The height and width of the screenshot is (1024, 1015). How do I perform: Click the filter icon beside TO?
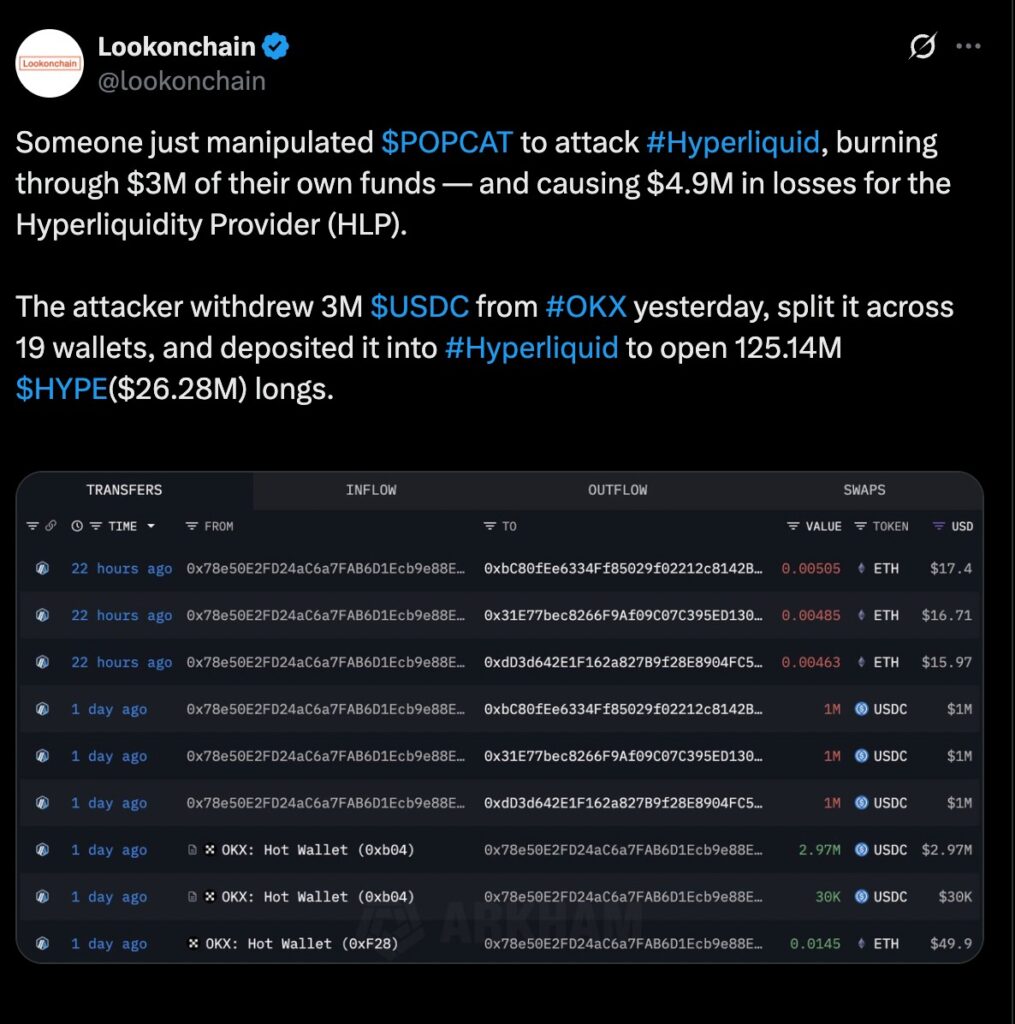490,526
